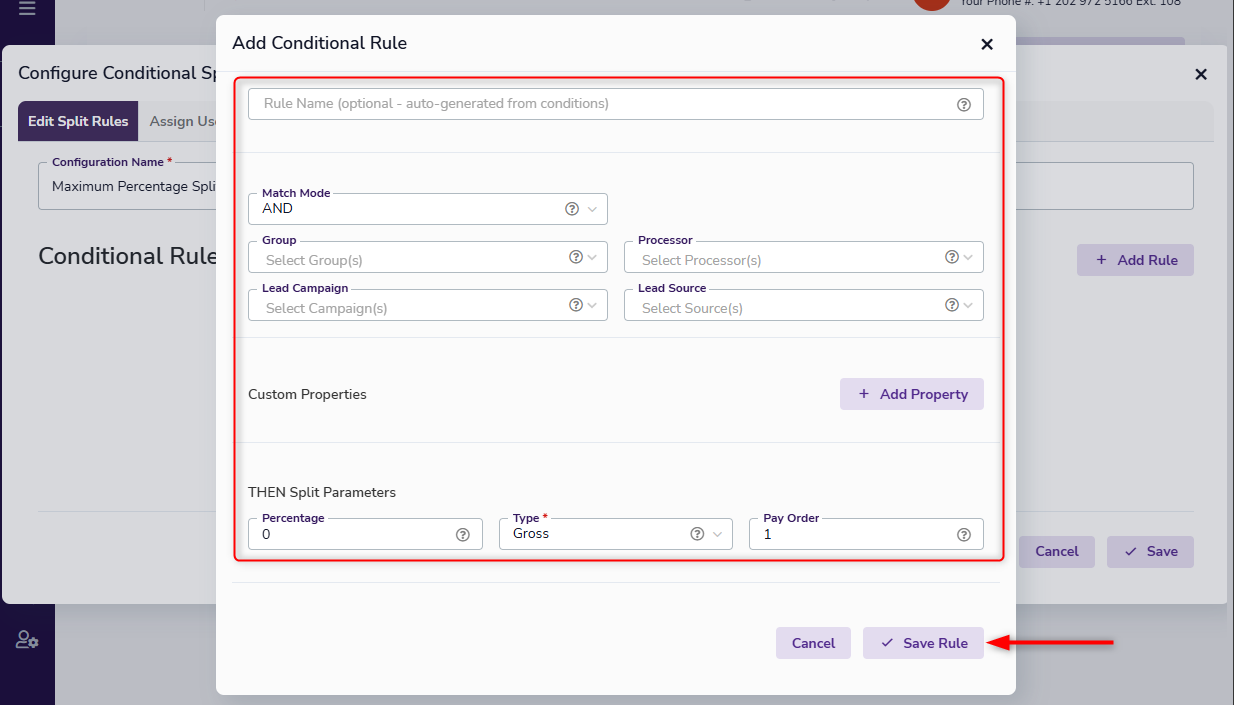Screen dimensions: 1234x705
Task: Open the Select Processor(s) dropdown
Action: (x=786, y=259)
